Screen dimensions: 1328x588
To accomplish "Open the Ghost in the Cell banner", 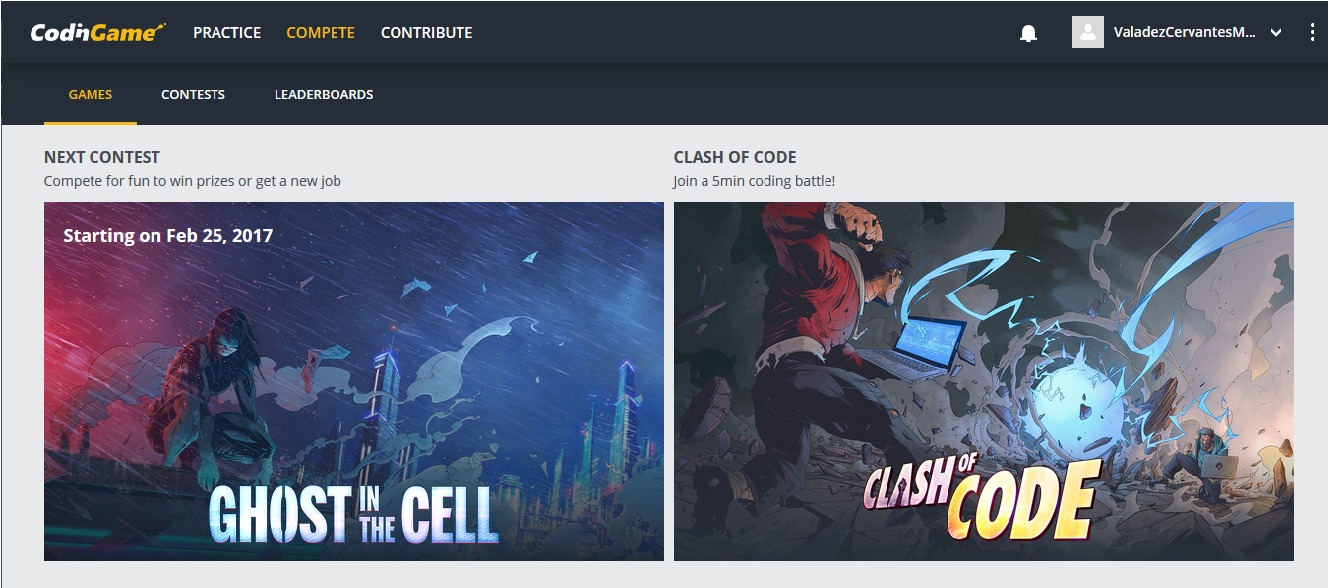I will coord(354,381).
